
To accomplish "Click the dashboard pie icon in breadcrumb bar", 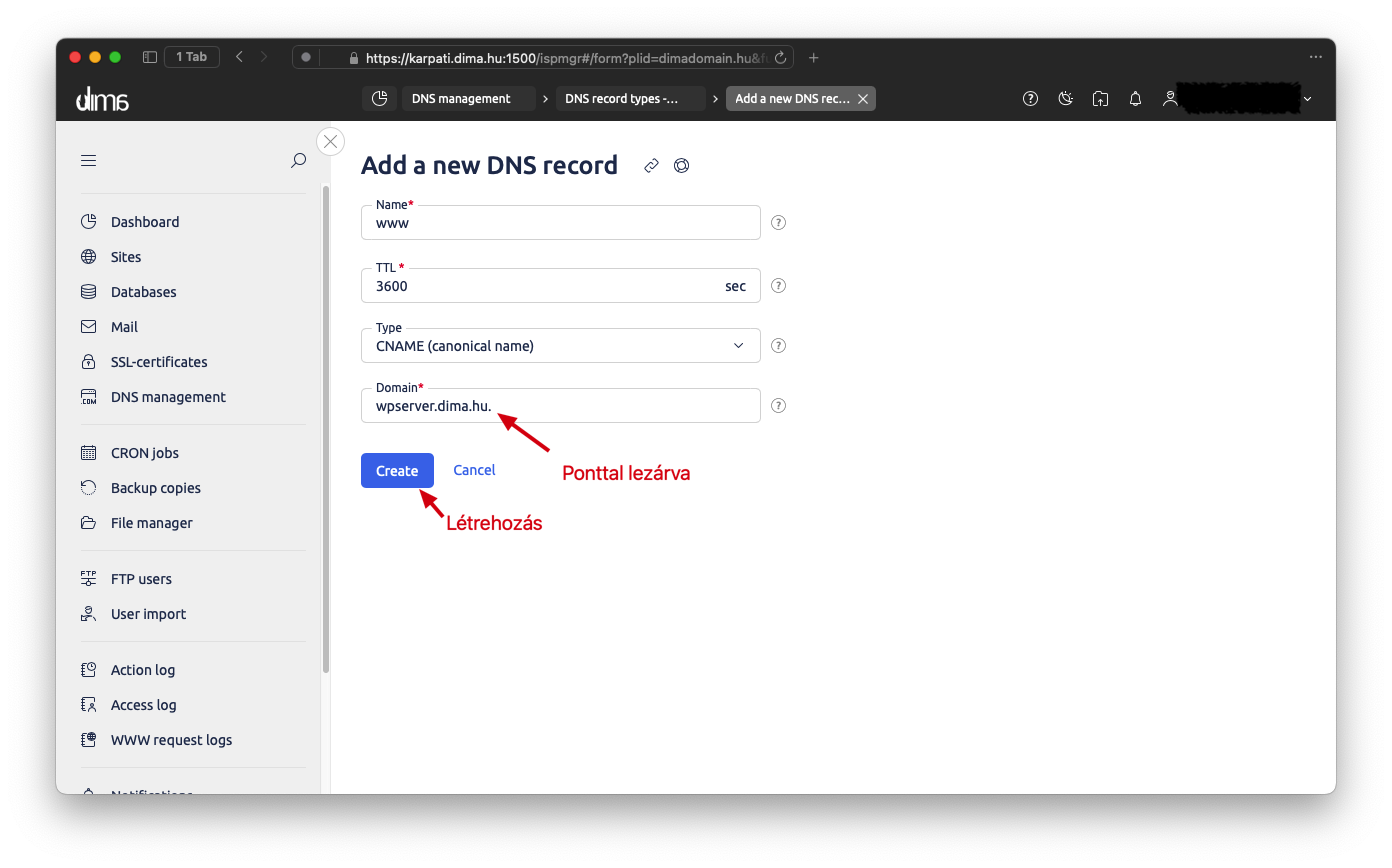I will [379, 98].
